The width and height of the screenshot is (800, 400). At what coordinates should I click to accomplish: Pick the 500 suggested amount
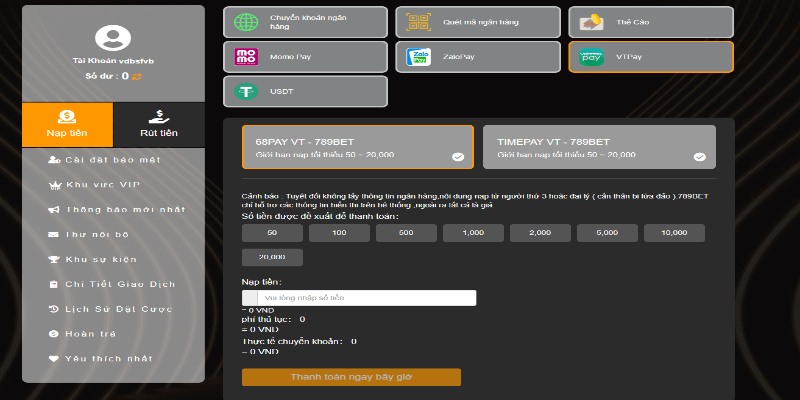click(407, 233)
